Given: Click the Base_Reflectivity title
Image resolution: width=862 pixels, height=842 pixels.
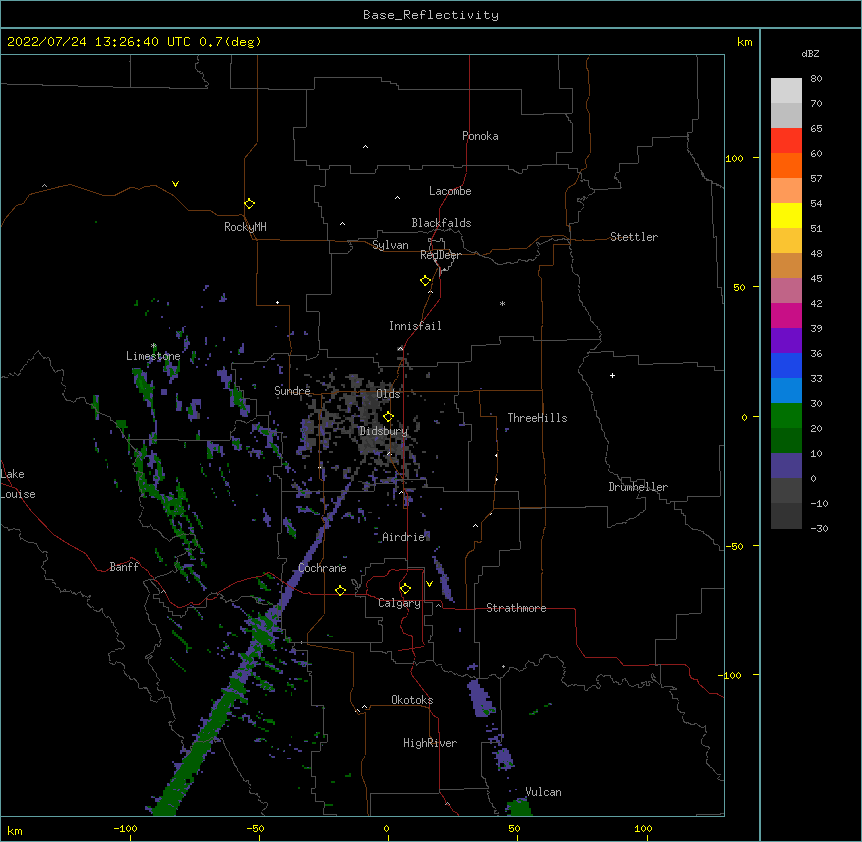Looking at the screenshot, I should click(431, 15).
